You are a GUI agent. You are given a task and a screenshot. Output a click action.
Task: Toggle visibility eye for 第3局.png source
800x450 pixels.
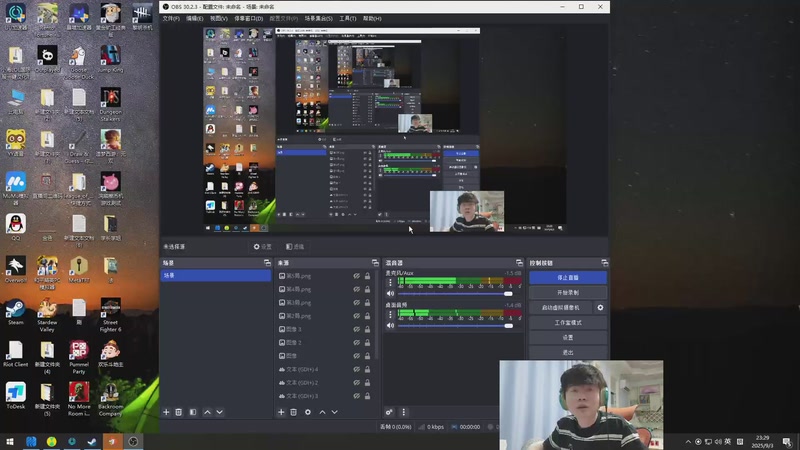point(357,303)
